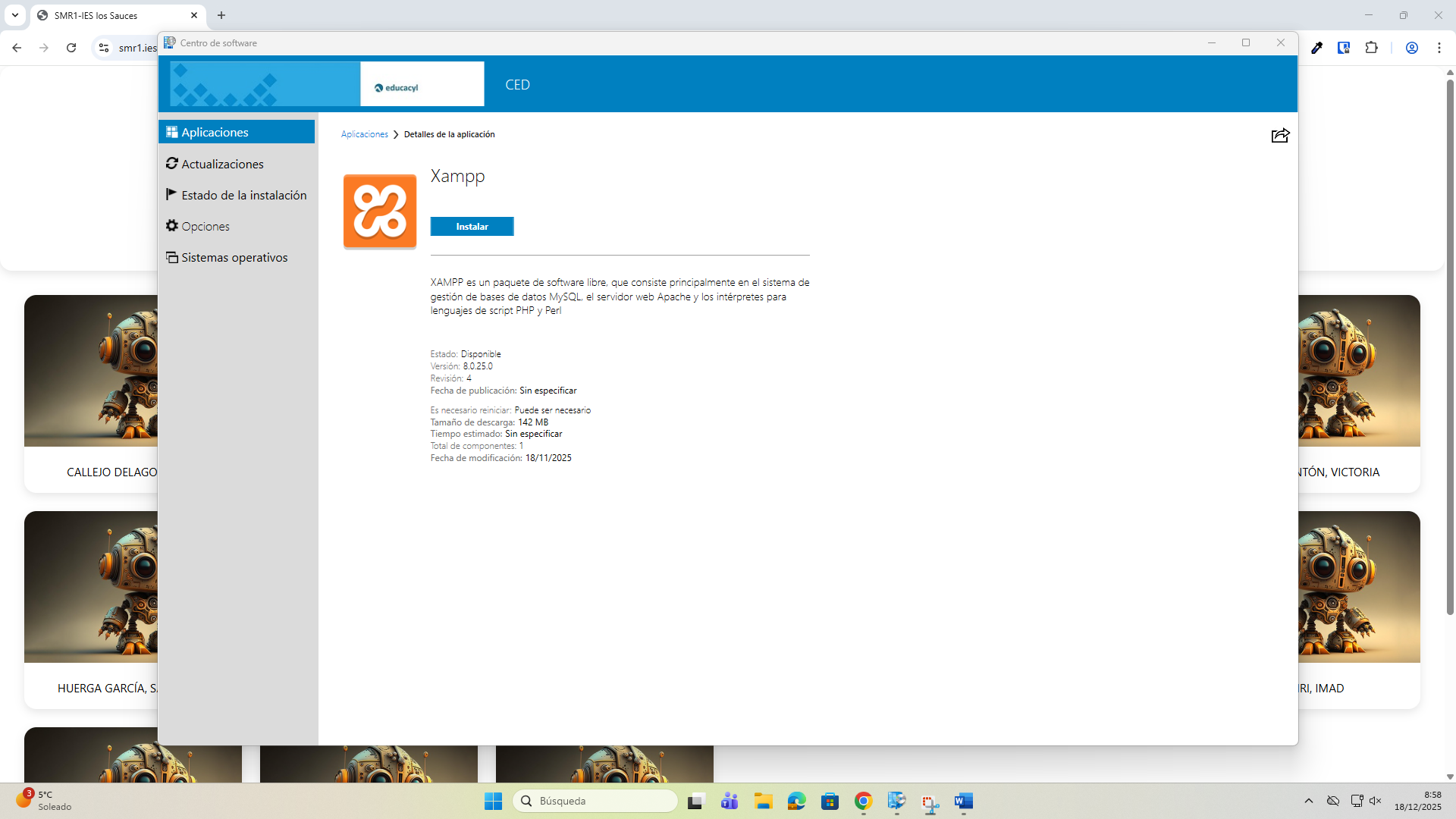Open the browser Extensions puzzle icon
Viewport: 1456px width, 819px height.
[x=1372, y=47]
